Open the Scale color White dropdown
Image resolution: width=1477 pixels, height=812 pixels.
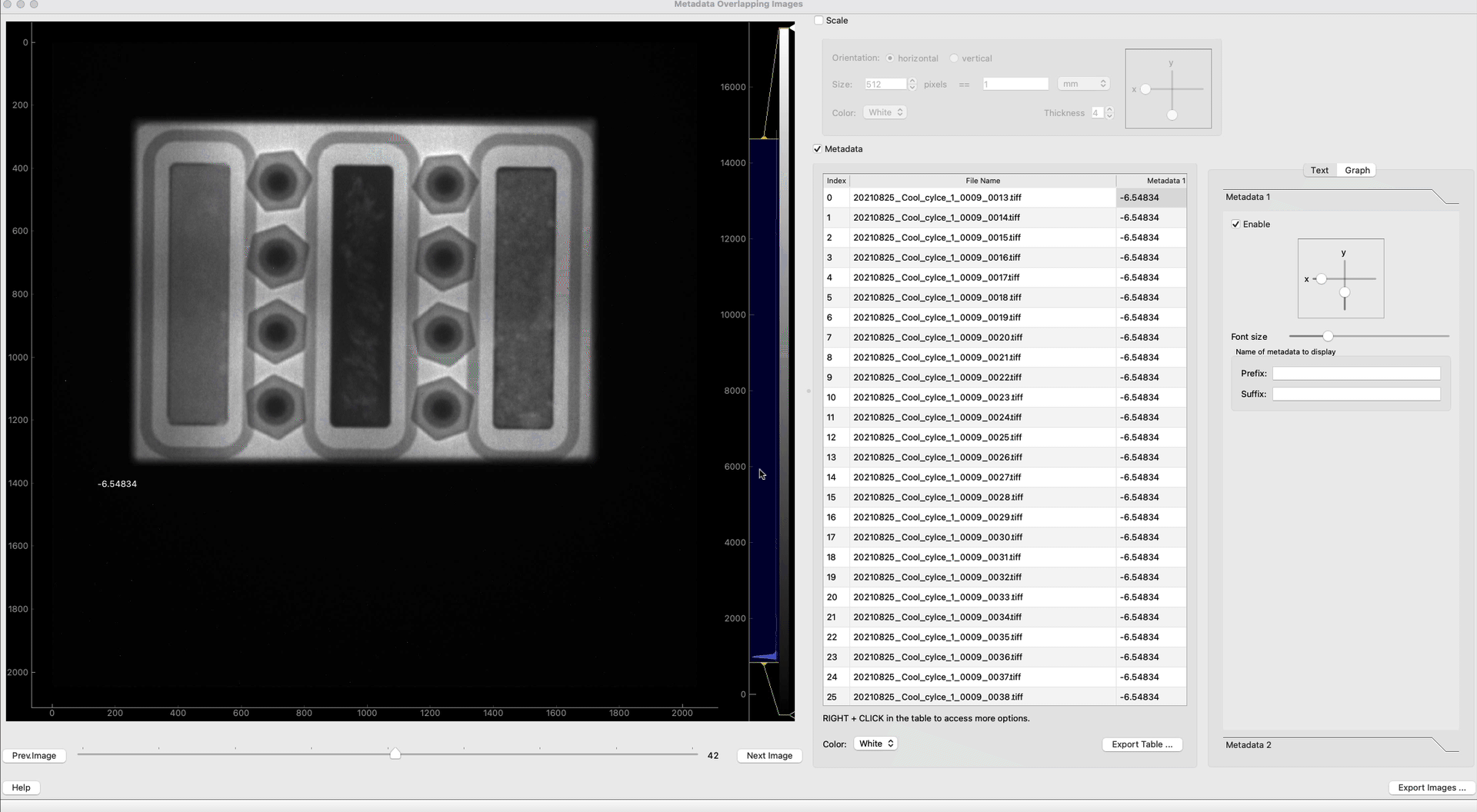pyautogui.click(x=885, y=112)
